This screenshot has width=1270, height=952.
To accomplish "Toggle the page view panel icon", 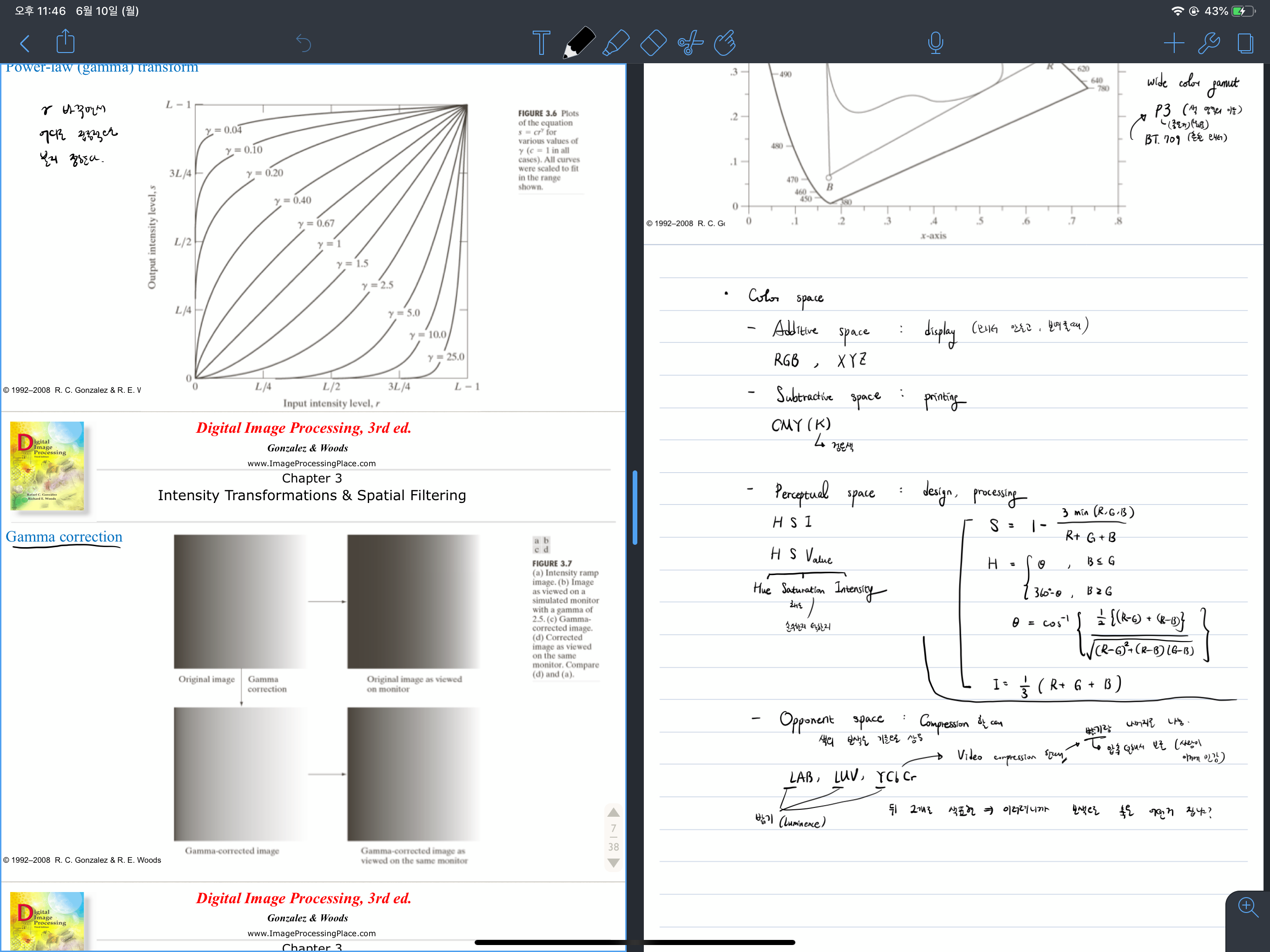I will click(1245, 43).
